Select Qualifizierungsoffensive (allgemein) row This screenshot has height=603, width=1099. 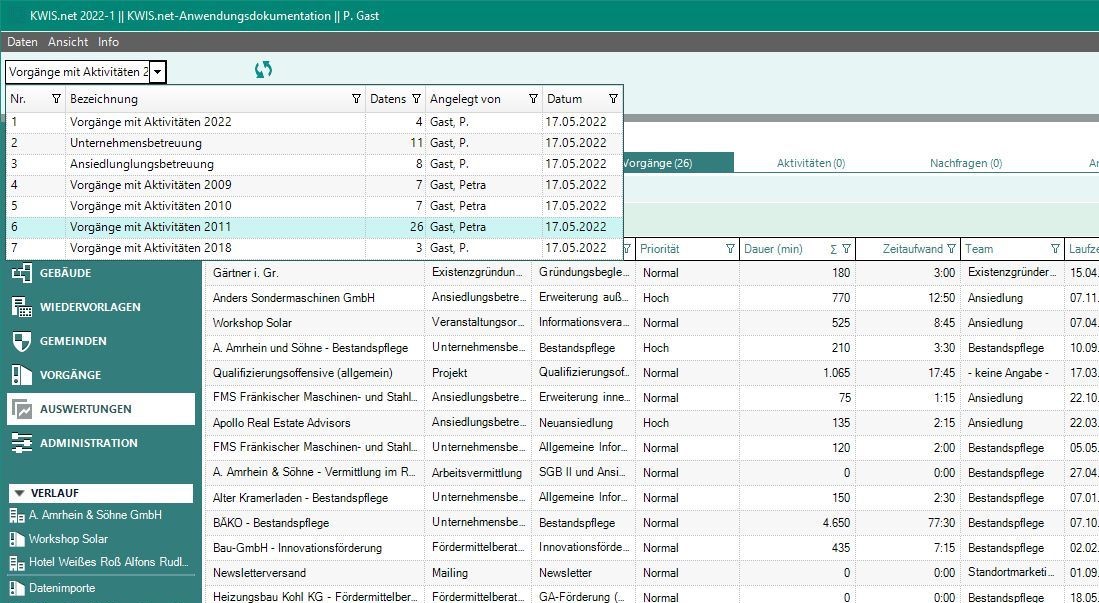pyautogui.click(x=652, y=373)
